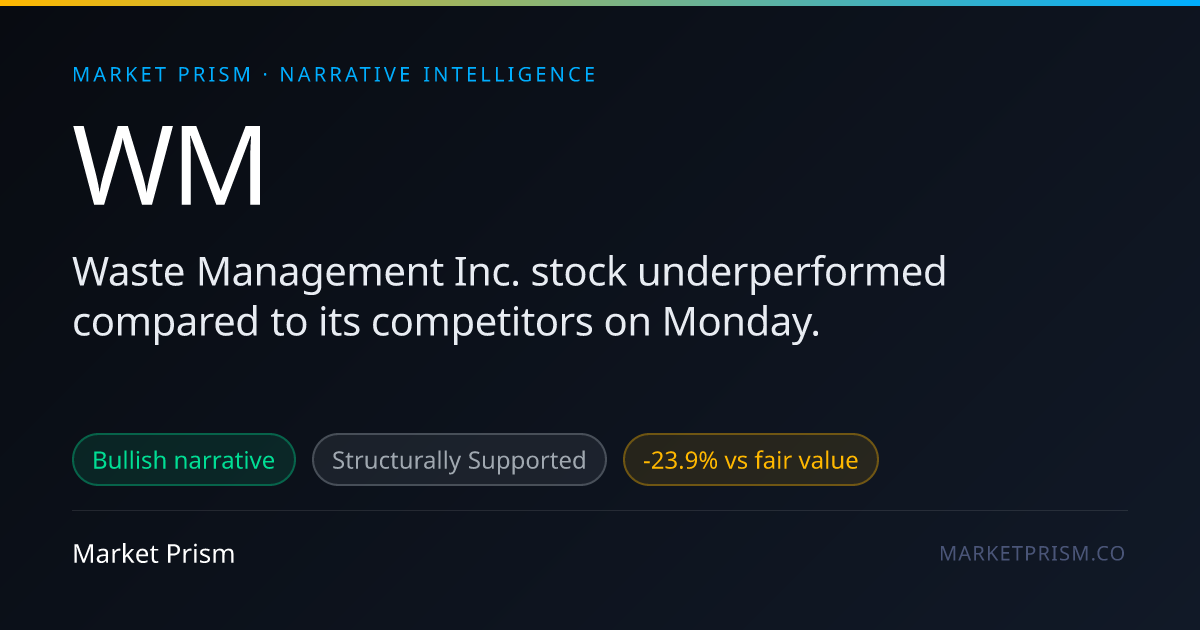Click the word Supported in gray pill
Image resolution: width=1200 pixels, height=630 pixels.
(x=526, y=461)
